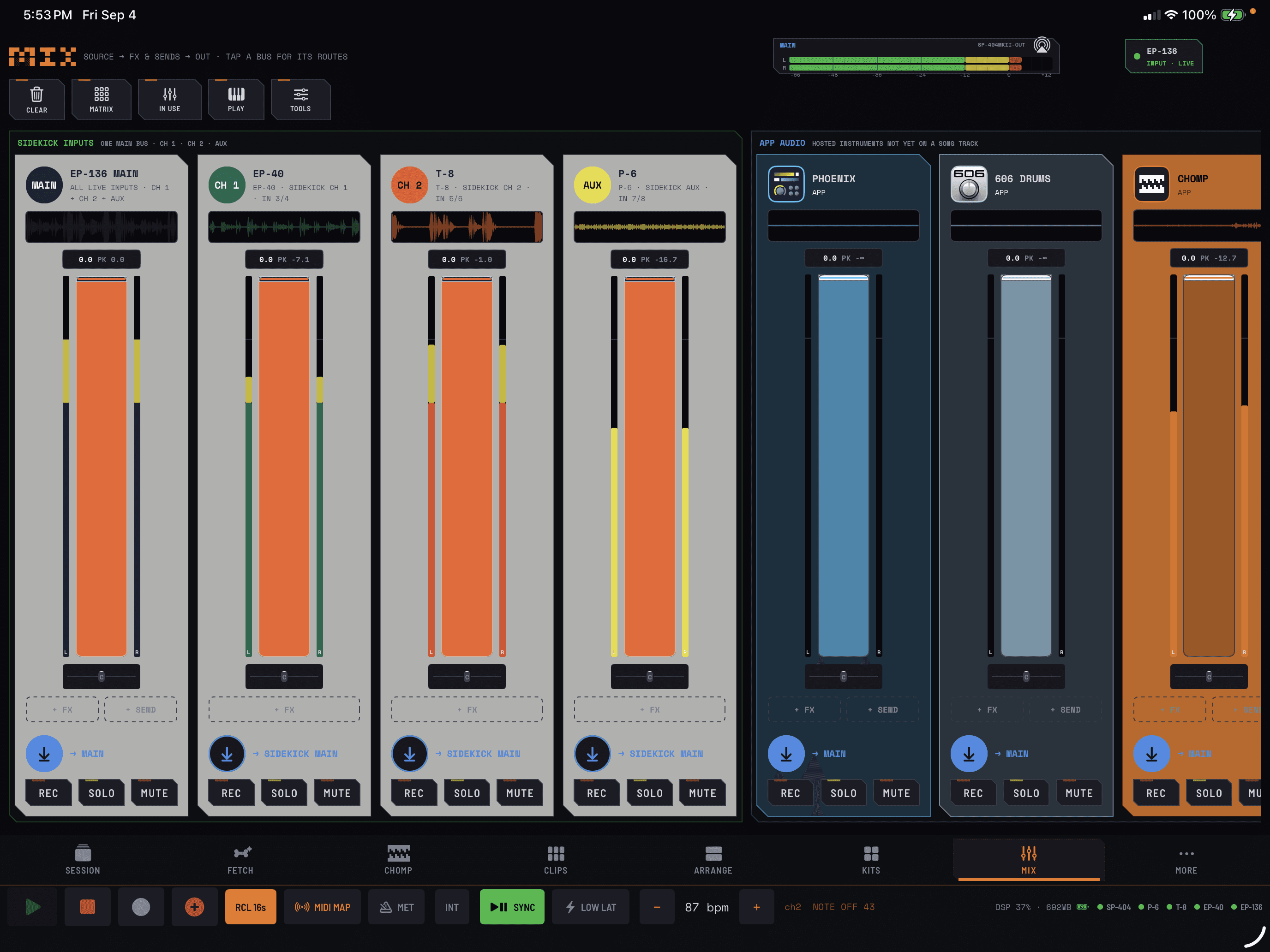Image resolution: width=1270 pixels, height=952 pixels.
Task: Open the 606 Drums app icon
Action: [969, 184]
